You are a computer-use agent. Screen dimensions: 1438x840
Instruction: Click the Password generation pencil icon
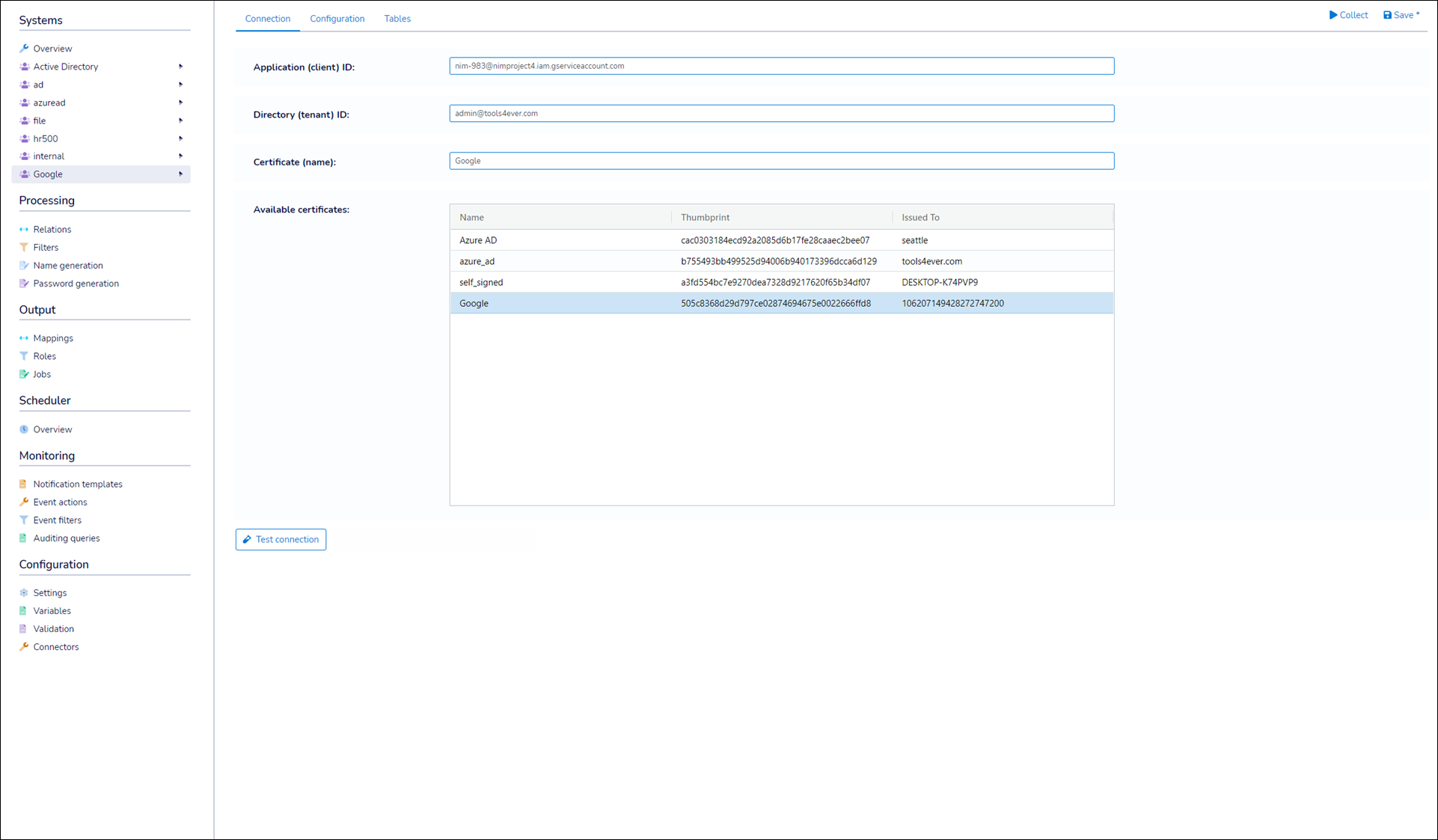pyautogui.click(x=24, y=283)
